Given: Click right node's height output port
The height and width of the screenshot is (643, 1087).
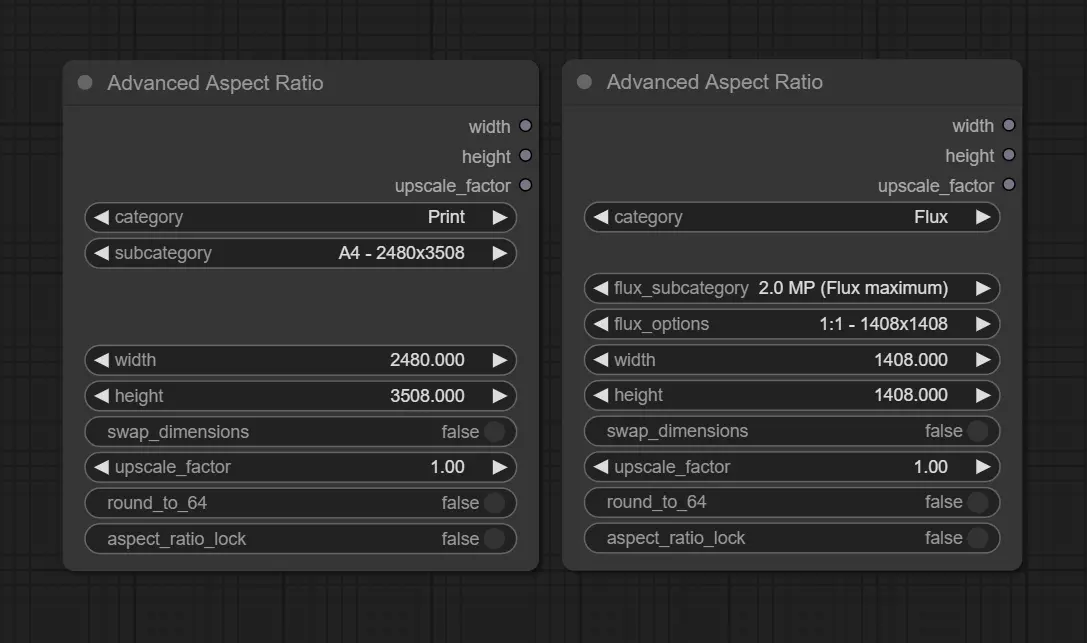Looking at the screenshot, I should pos(1008,155).
